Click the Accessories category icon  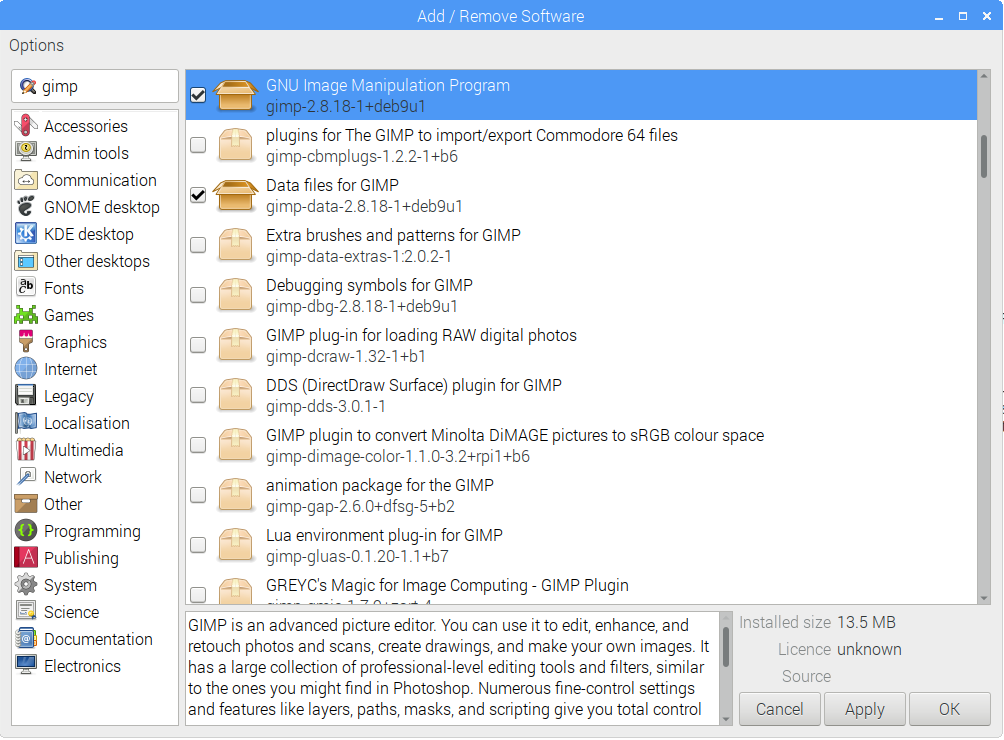click(26, 125)
